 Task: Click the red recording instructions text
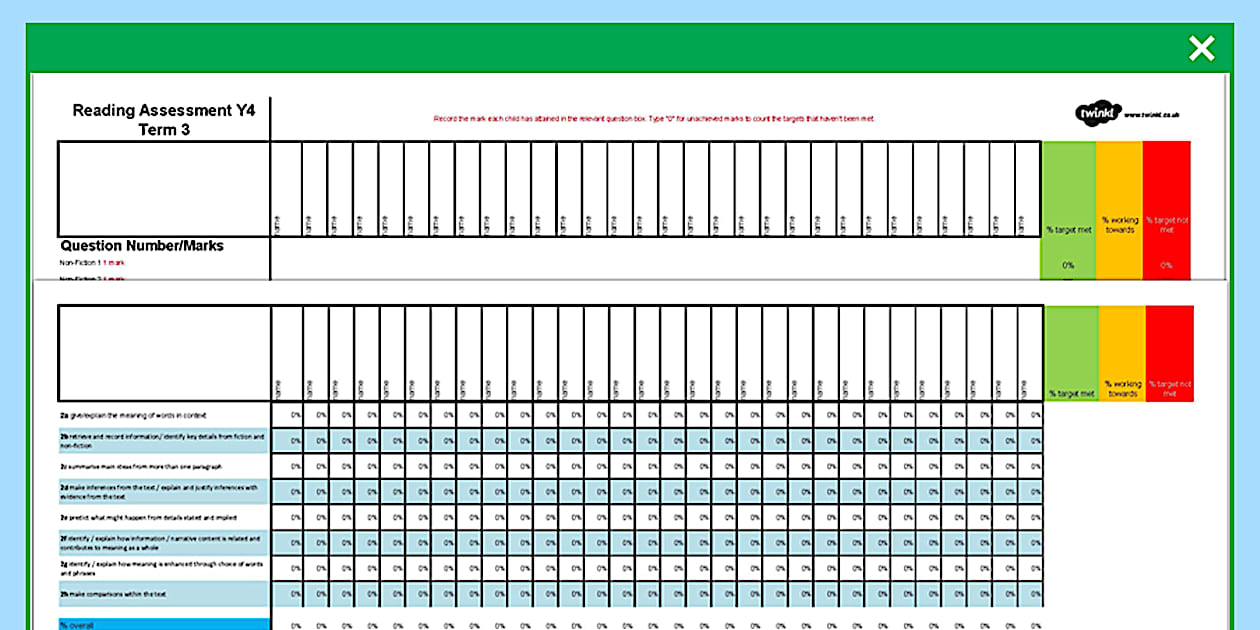point(655,117)
